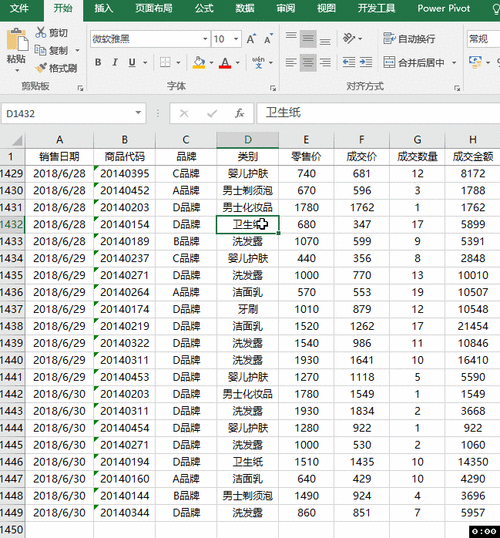This screenshot has width=500, height=538.
Task: Expand the underline style arrow
Action: pyautogui.click(x=145, y=62)
